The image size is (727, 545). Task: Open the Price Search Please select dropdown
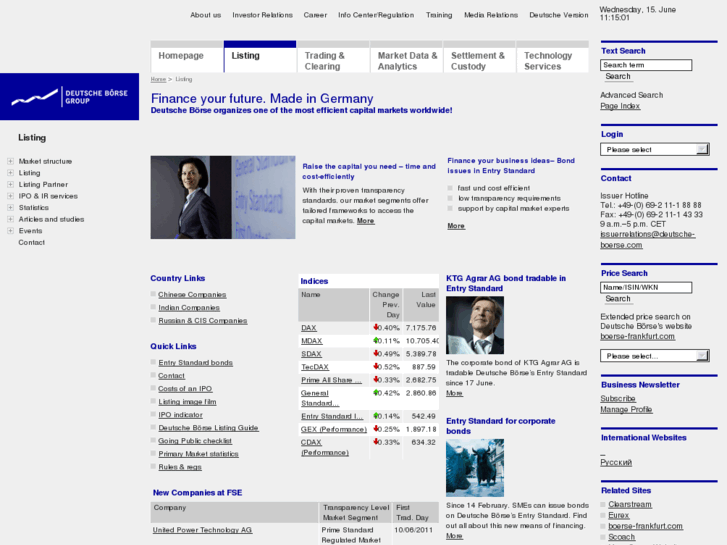tap(655, 356)
